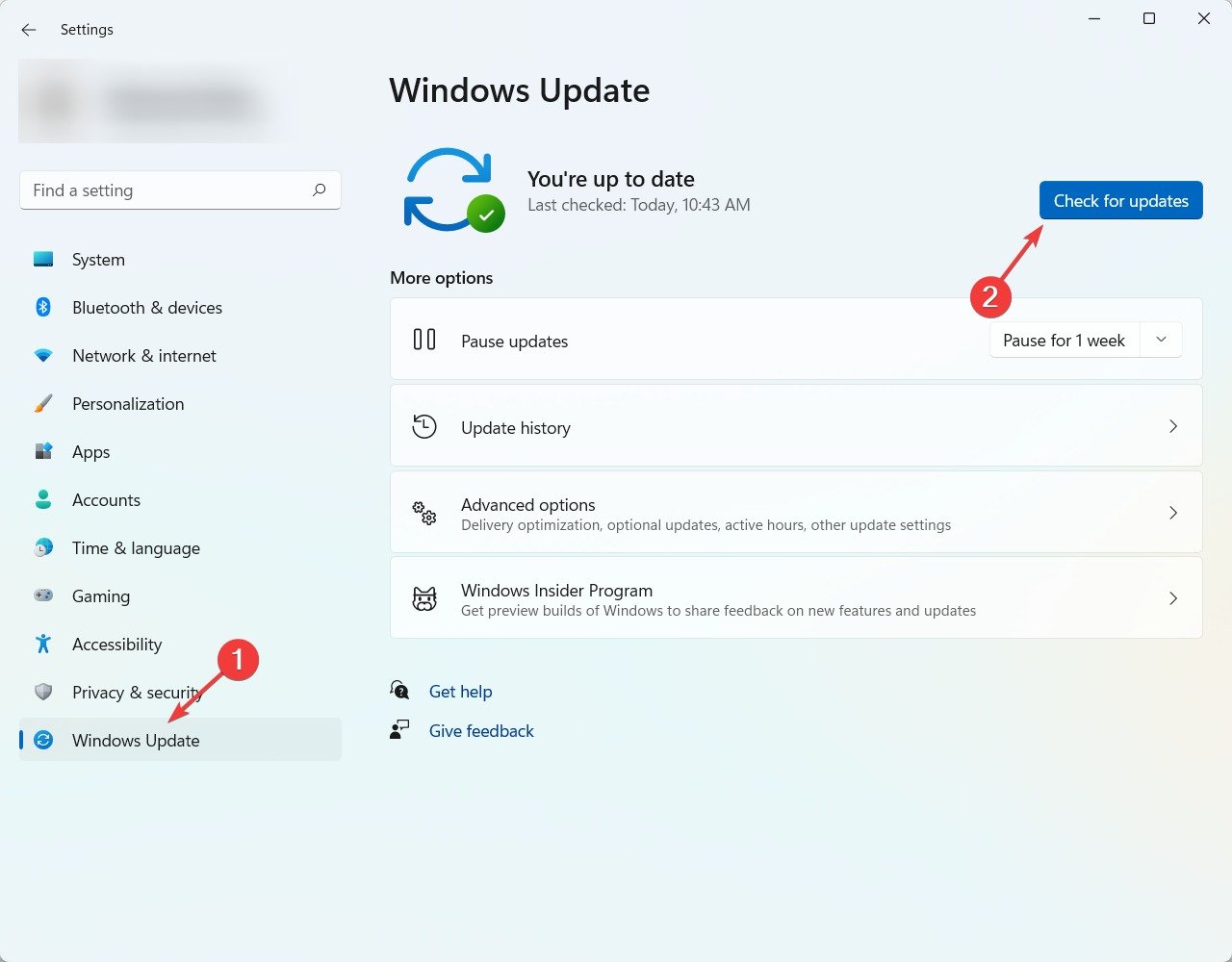Open the Windows Insider Program chevron
The height and width of the screenshot is (962, 1232).
pos(1173,598)
